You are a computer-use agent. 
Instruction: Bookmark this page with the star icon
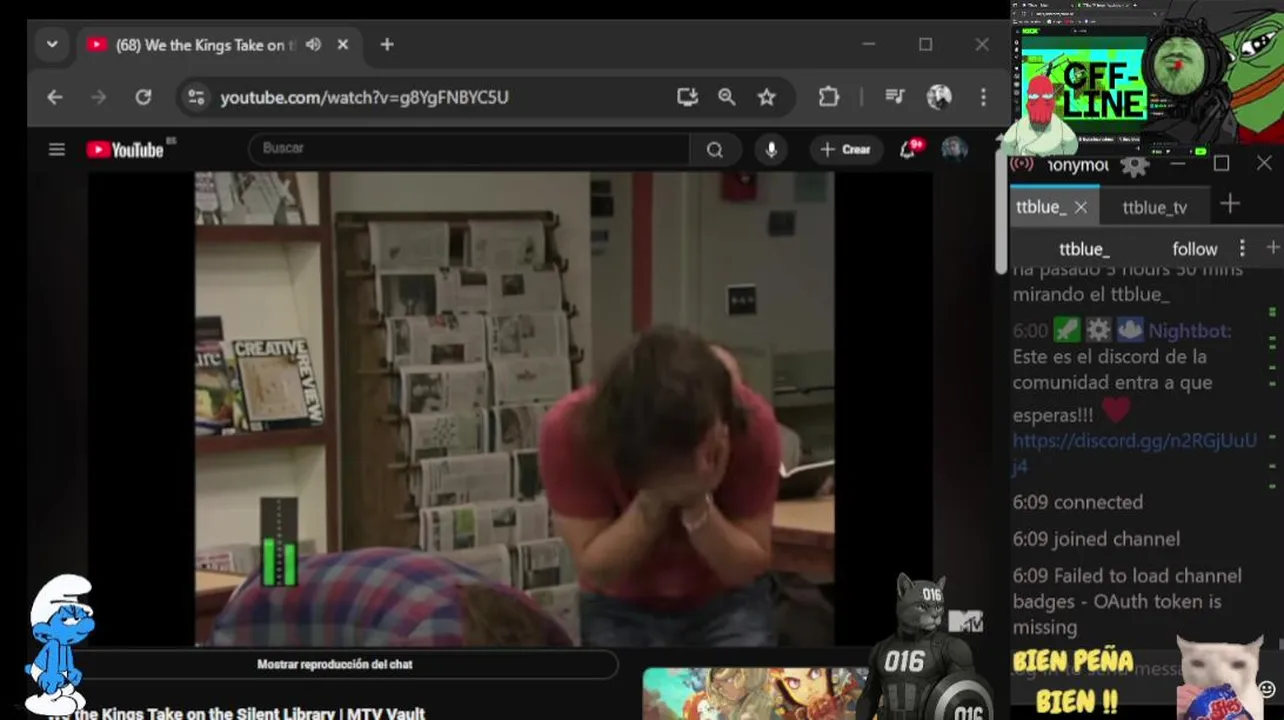766,97
